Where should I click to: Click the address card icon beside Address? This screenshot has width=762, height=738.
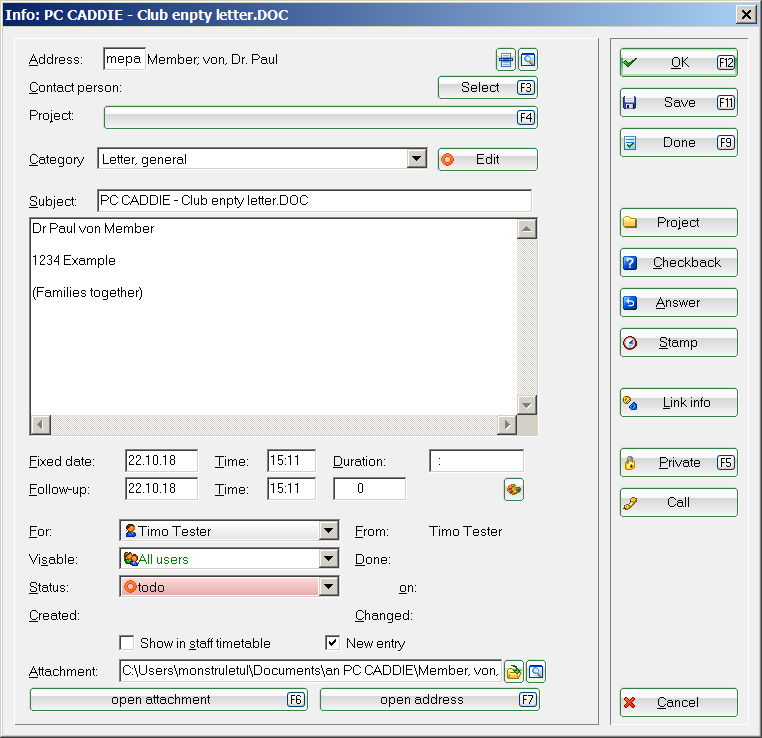pyautogui.click(x=507, y=60)
